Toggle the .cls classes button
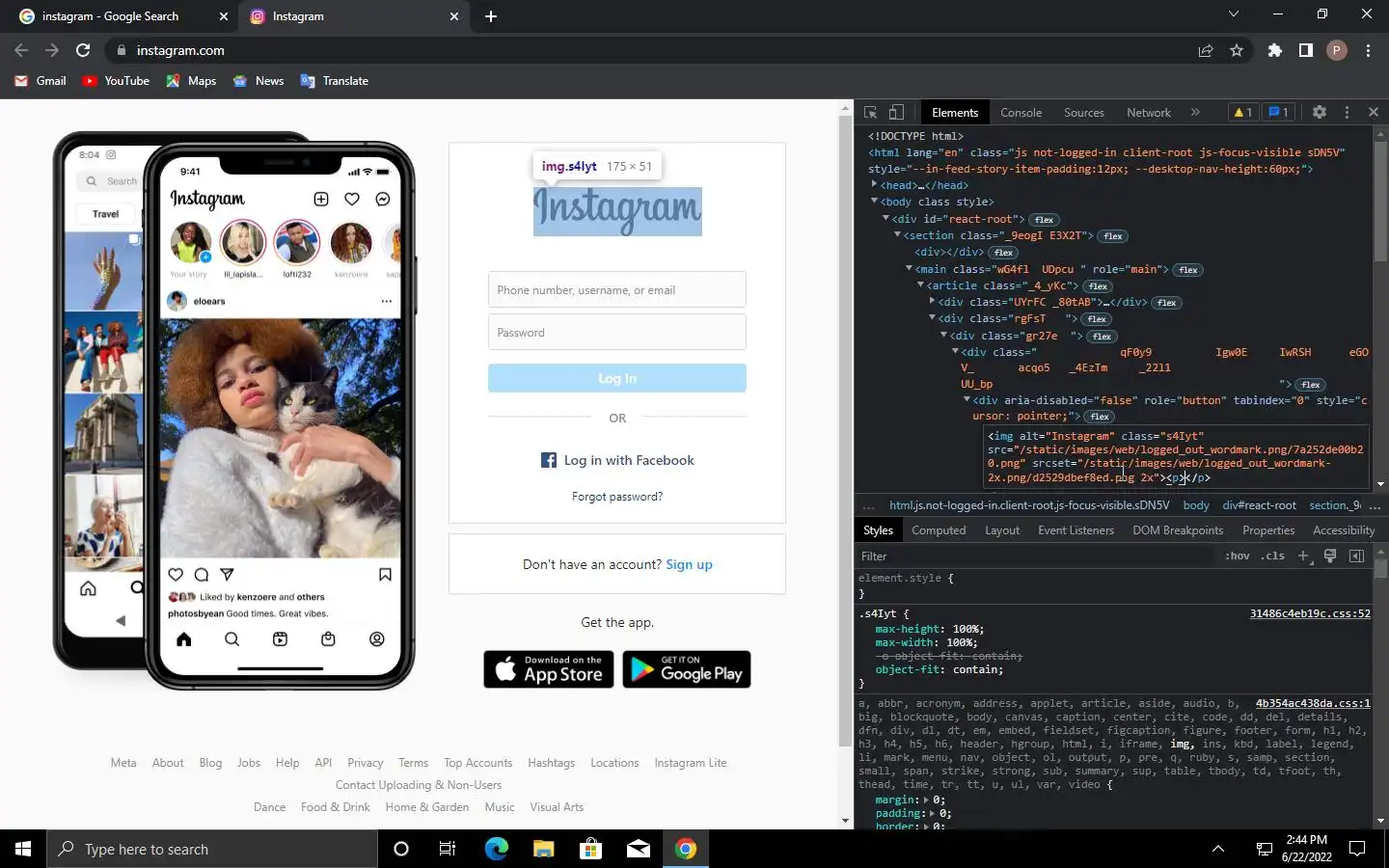Image resolution: width=1389 pixels, height=868 pixels. (x=1273, y=556)
